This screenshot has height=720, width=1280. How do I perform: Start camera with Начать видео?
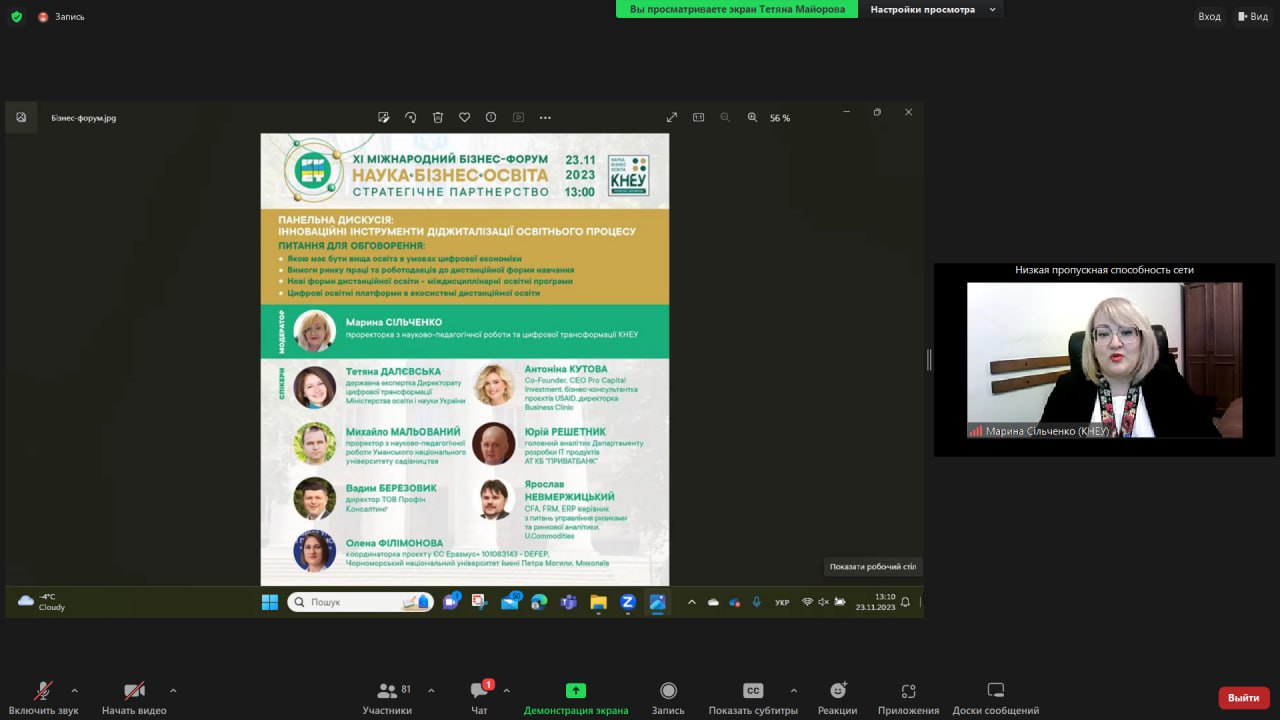click(x=134, y=698)
